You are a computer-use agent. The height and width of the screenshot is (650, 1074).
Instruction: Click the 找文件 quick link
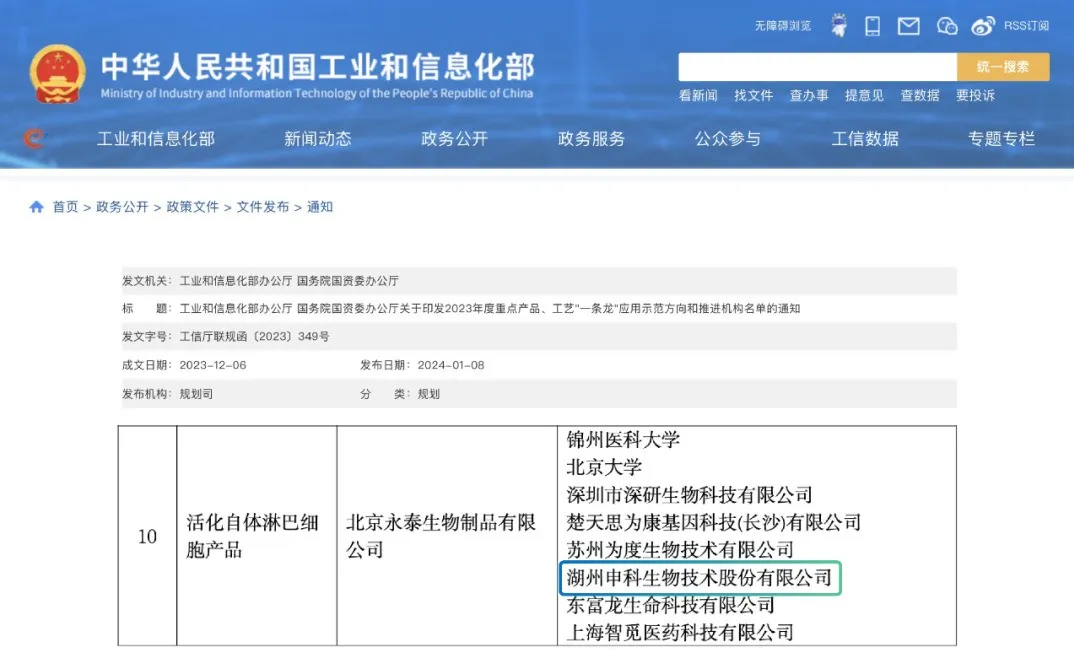tap(753, 96)
